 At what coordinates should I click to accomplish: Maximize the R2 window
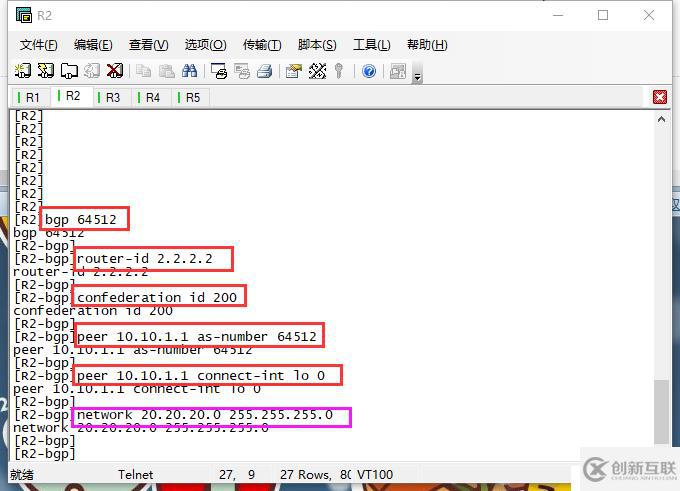603,16
